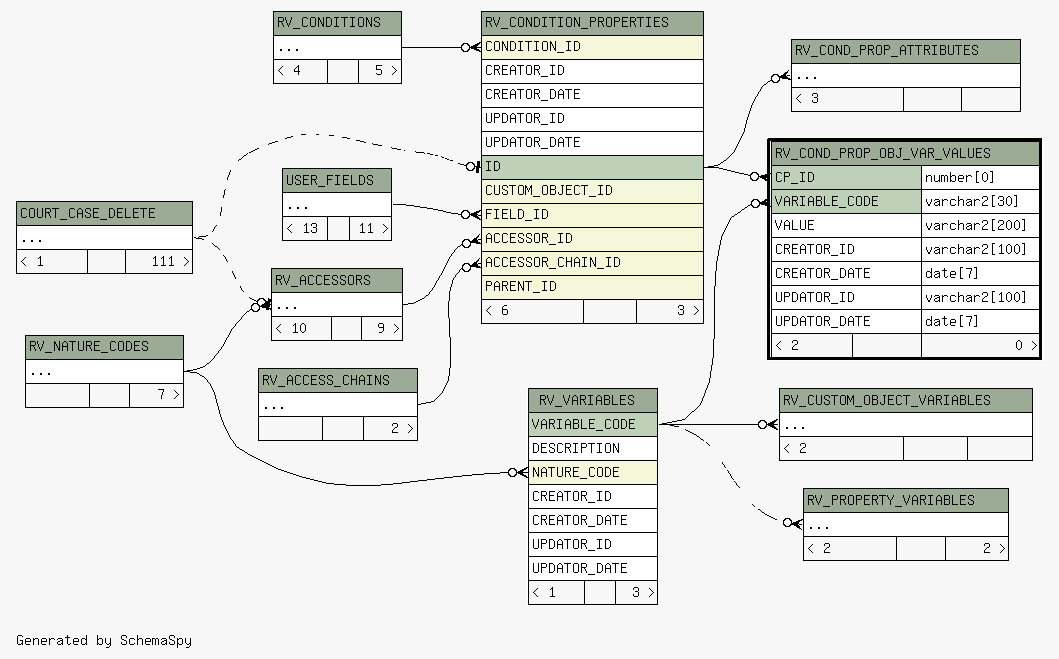Open the RV_NATURE_CODES table header
1059x659 pixels.
[x=104, y=347]
